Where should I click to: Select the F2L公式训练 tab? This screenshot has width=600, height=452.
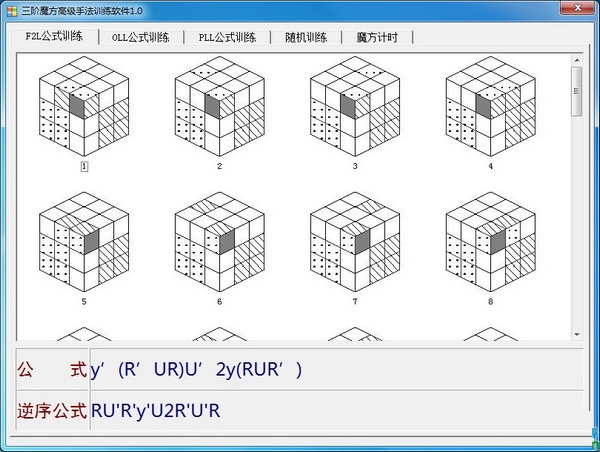pyautogui.click(x=54, y=36)
